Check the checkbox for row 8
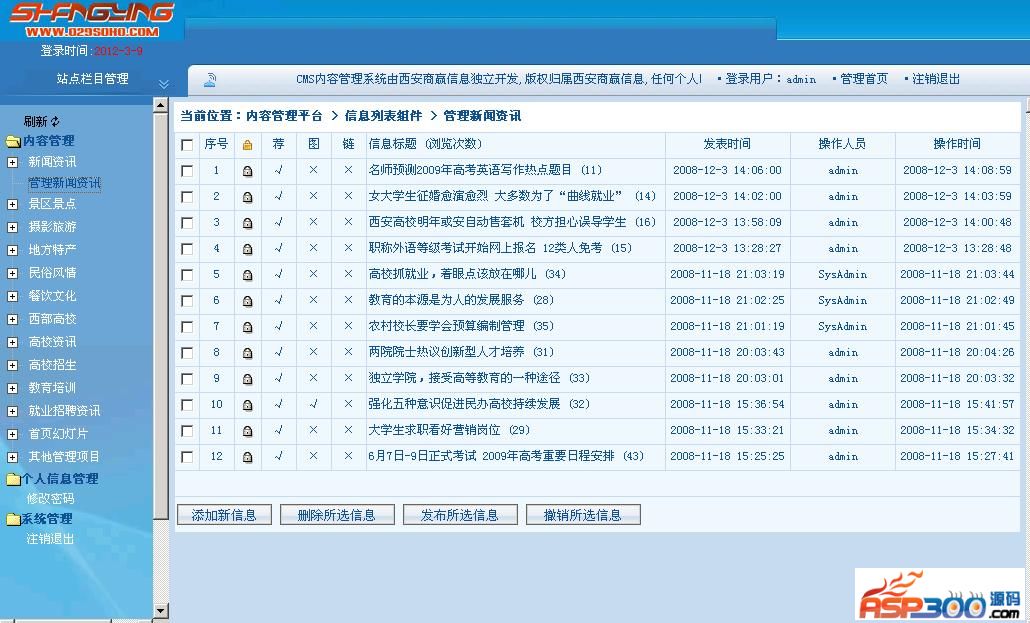This screenshot has width=1030, height=623. coord(187,353)
